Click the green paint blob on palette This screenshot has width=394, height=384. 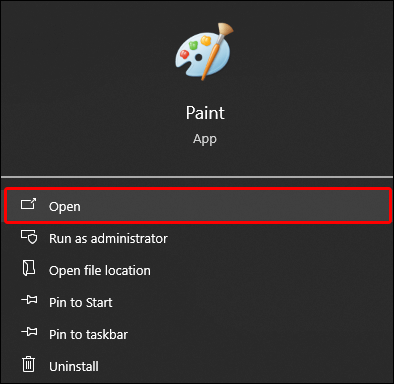pos(193,45)
